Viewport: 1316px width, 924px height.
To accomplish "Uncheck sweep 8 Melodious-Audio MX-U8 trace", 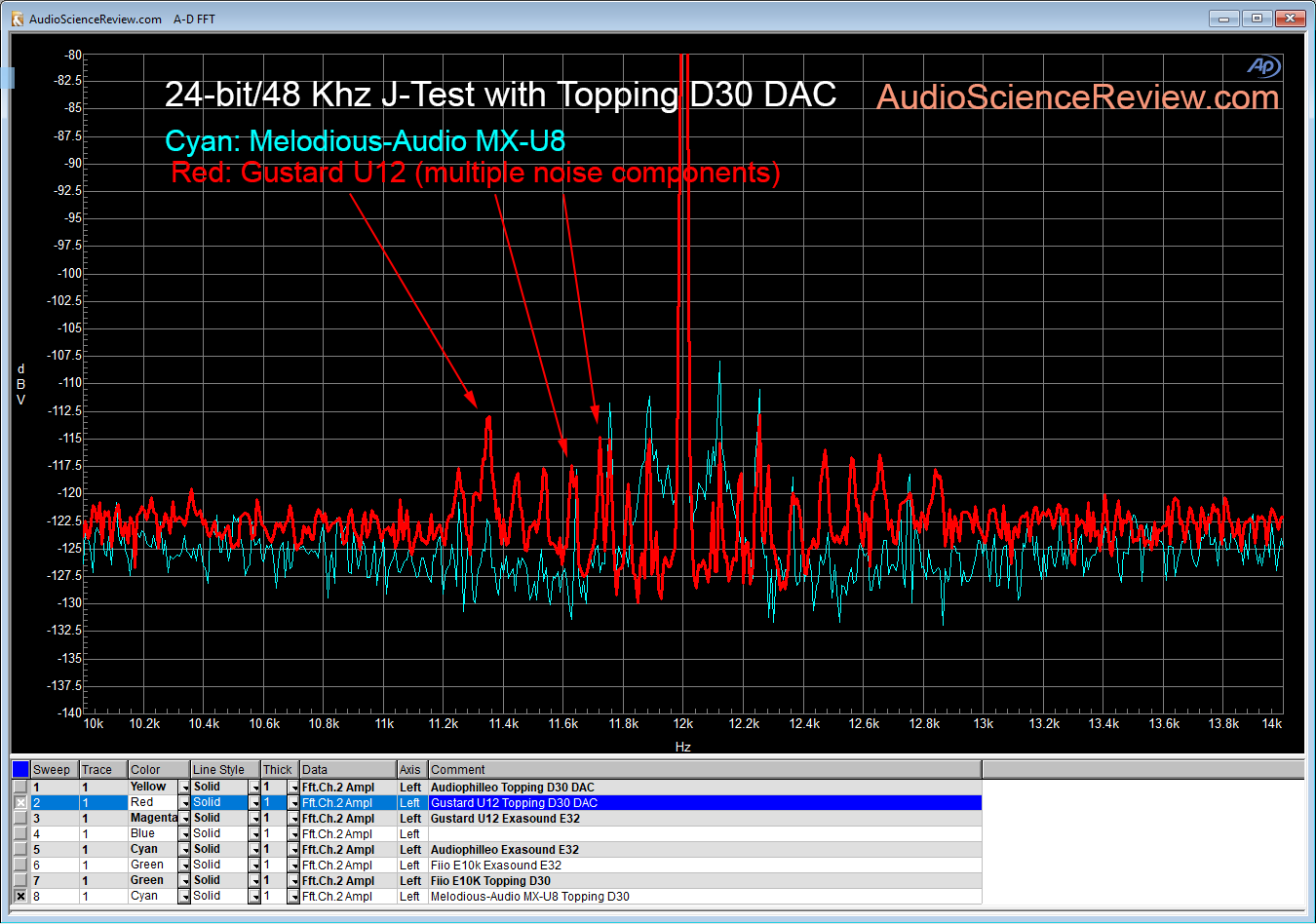I will [x=20, y=897].
